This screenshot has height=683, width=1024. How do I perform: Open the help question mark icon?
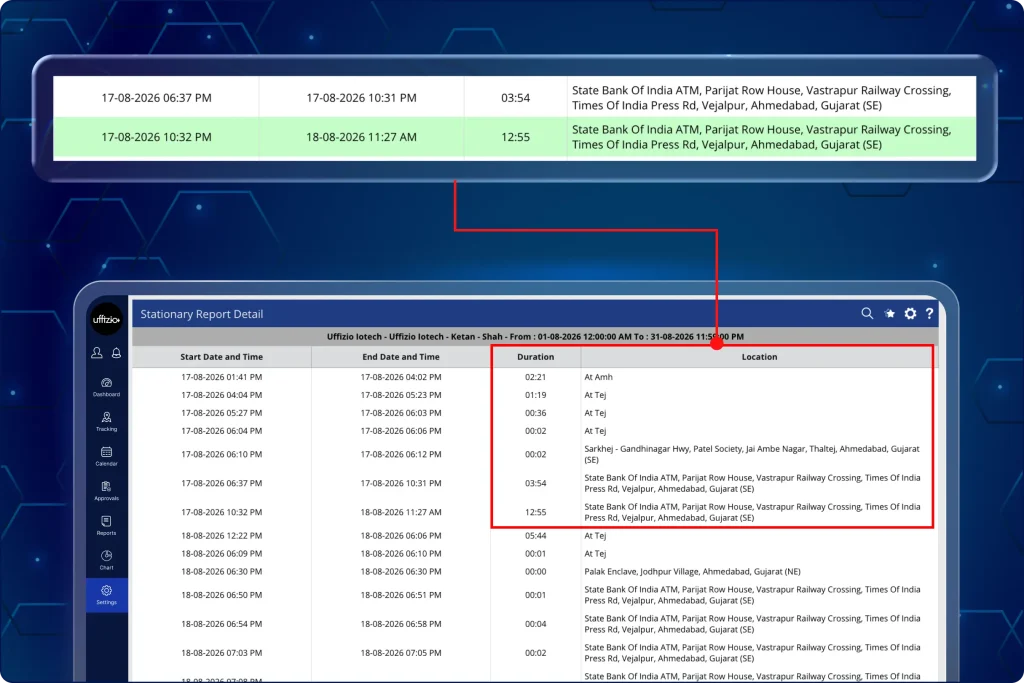pos(929,313)
